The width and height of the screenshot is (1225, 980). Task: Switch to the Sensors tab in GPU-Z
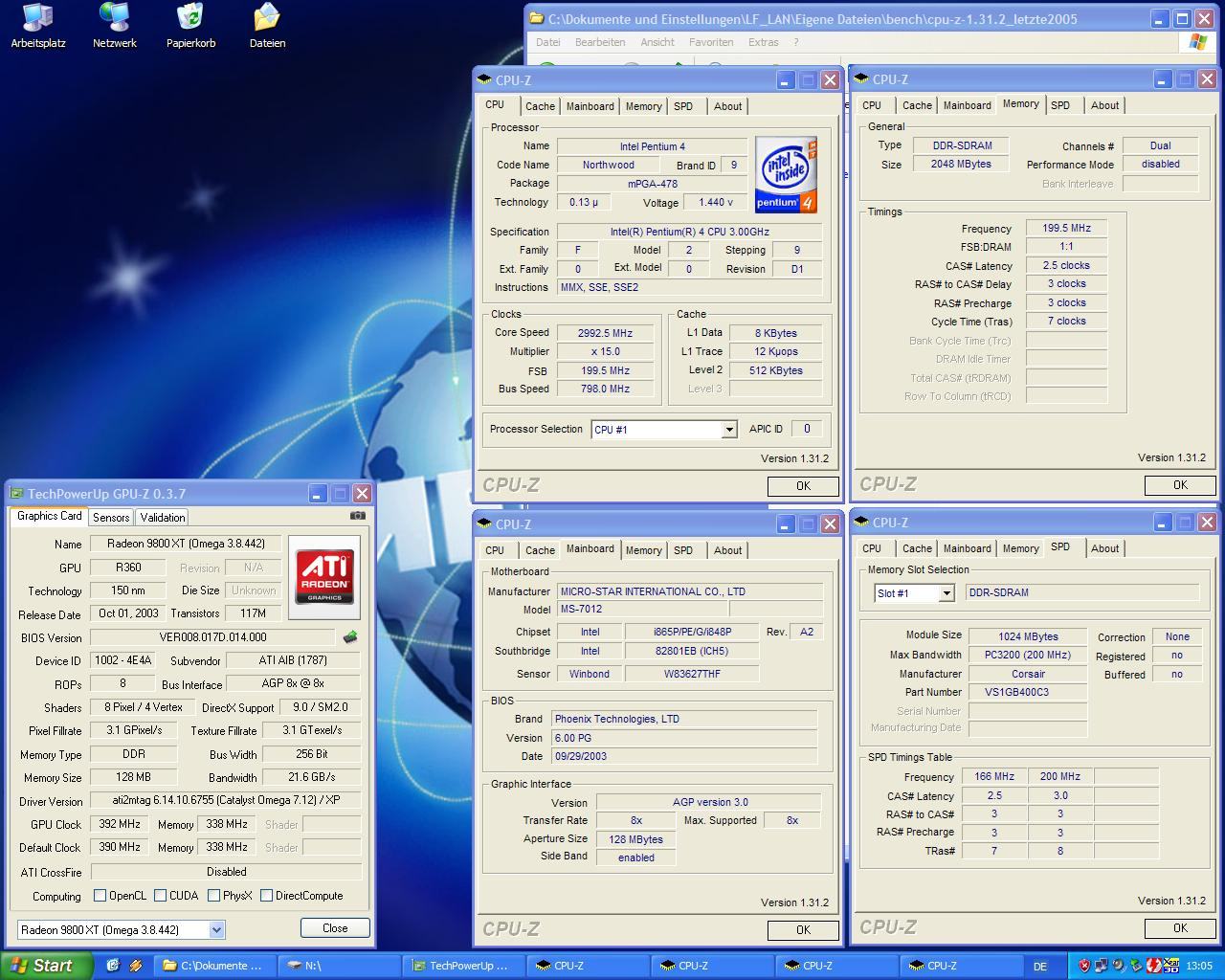pos(111,518)
